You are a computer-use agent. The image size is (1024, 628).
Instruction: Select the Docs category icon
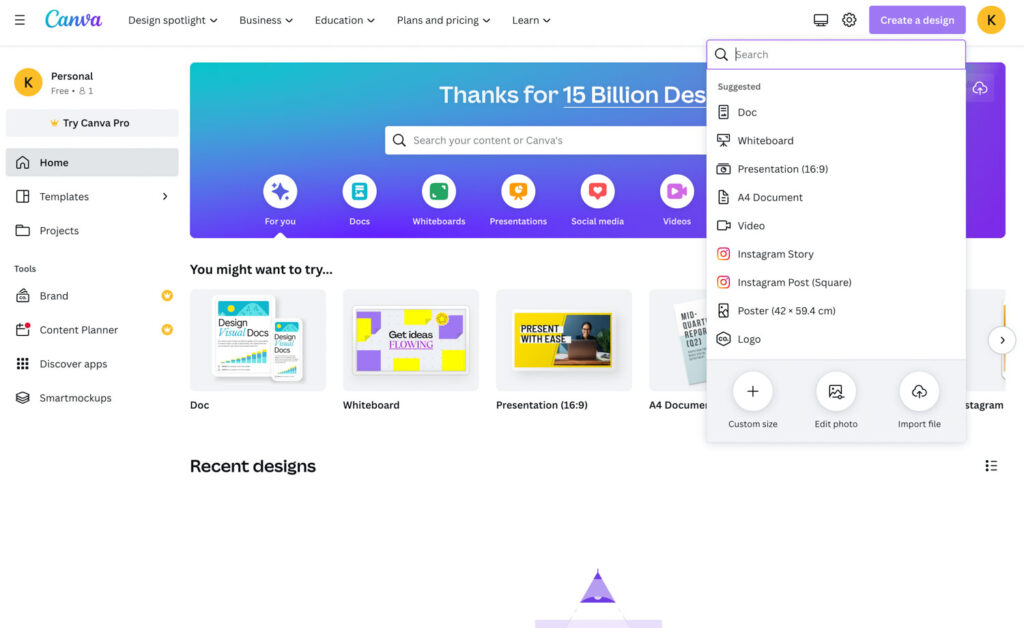click(x=359, y=191)
